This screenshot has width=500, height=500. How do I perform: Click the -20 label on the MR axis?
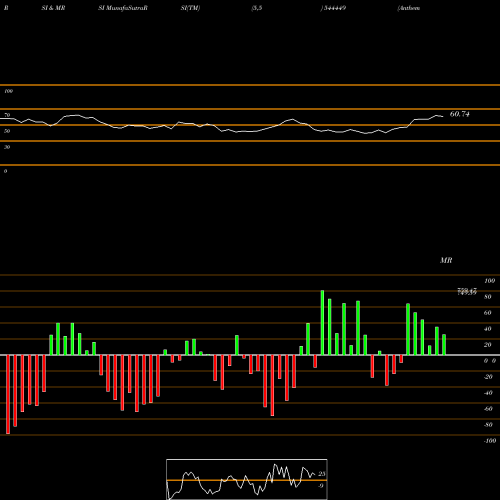click(x=488, y=377)
